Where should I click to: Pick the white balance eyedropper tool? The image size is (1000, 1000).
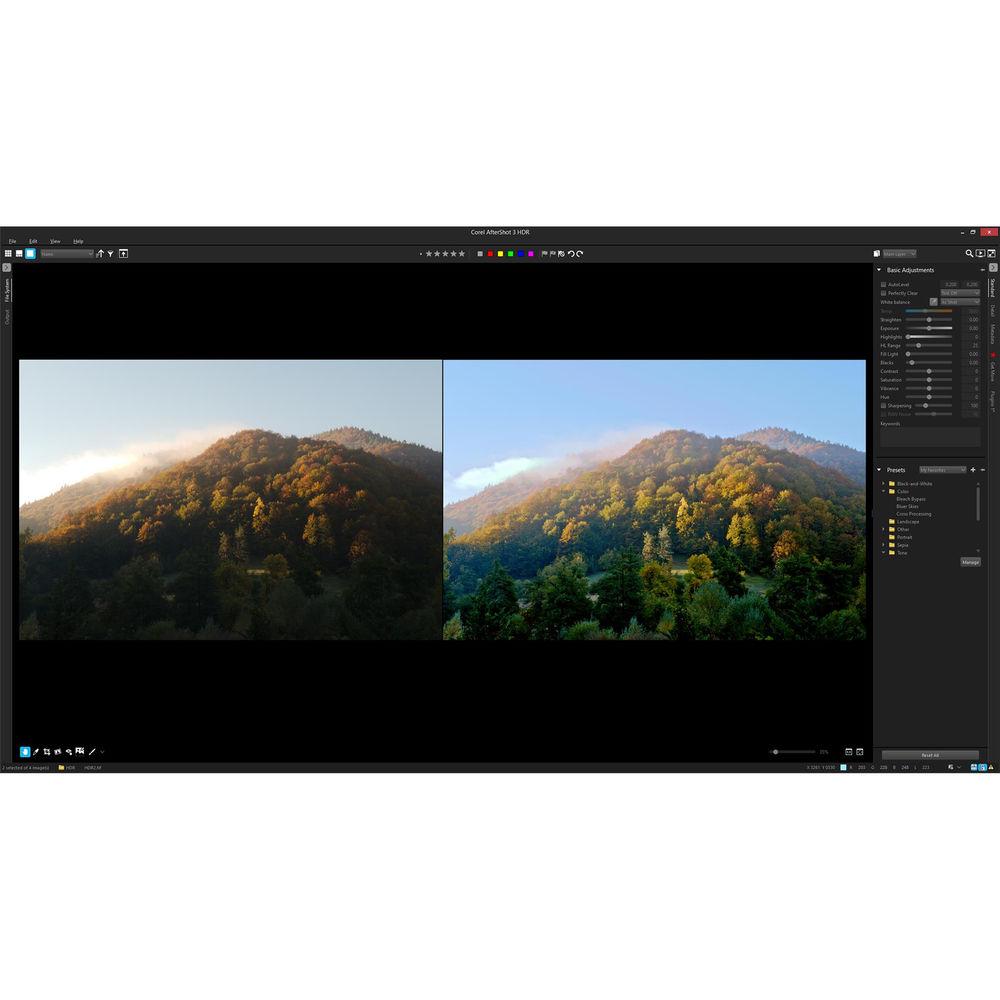click(934, 302)
